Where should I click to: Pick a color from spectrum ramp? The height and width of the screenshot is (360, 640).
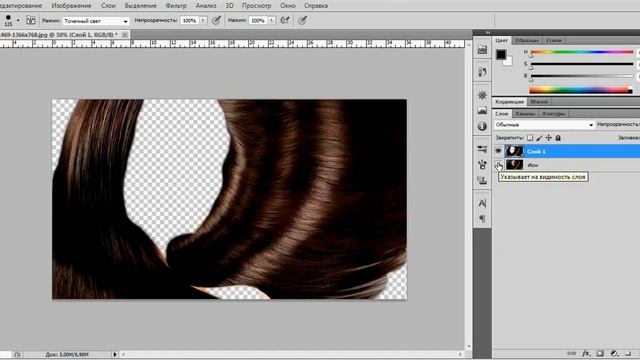point(581,90)
